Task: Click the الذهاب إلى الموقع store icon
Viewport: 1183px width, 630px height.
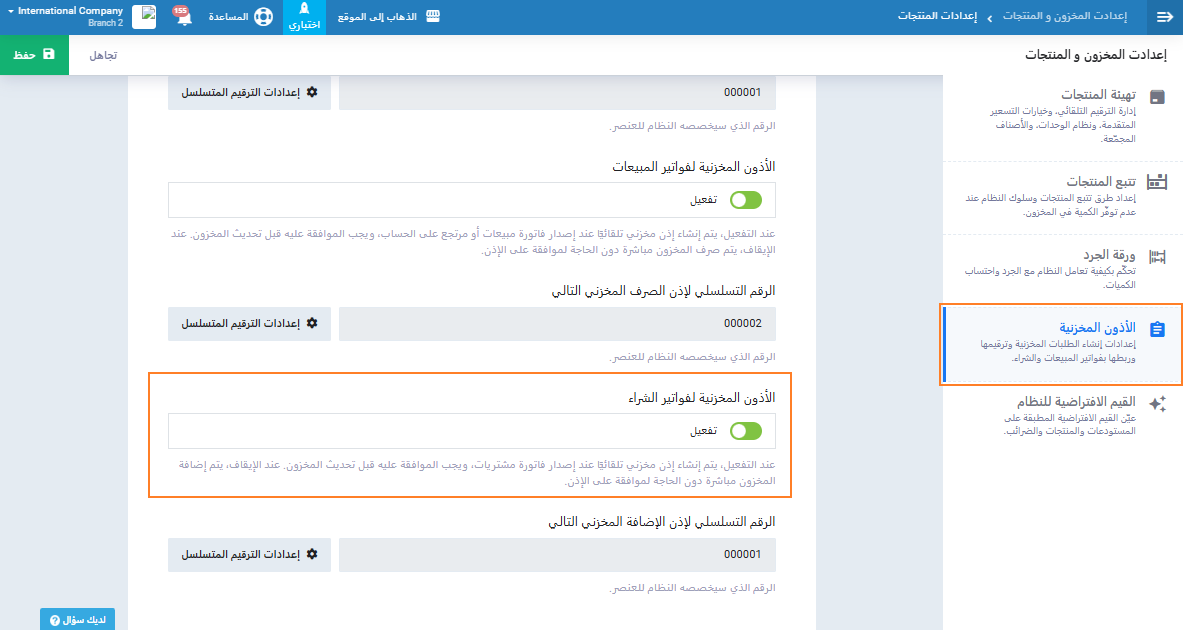Action: tap(433, 17)
